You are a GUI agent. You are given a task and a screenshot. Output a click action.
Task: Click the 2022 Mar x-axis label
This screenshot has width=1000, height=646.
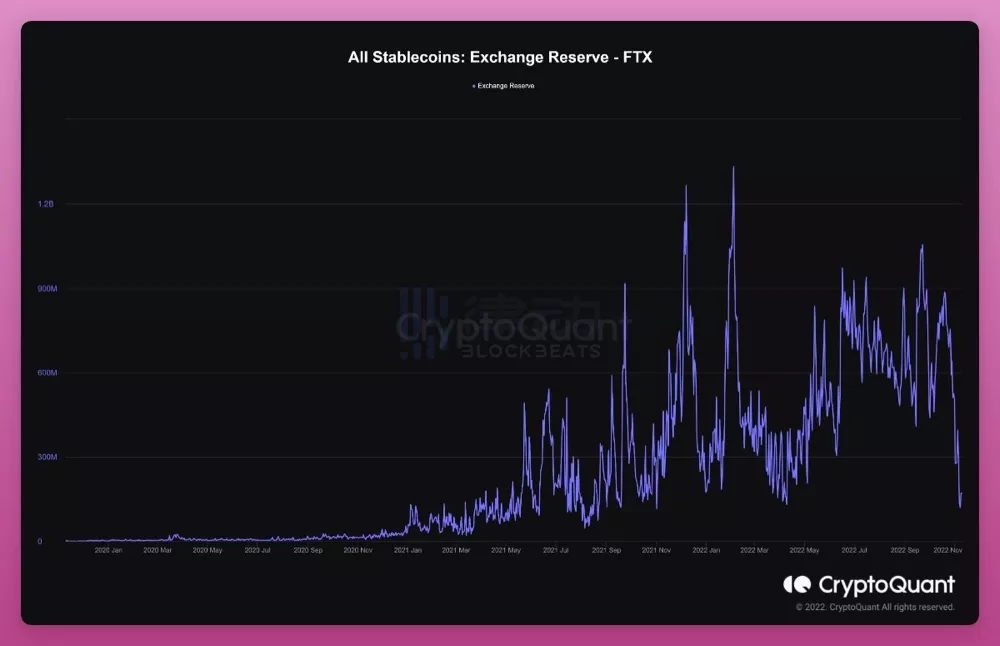click(x=754, y=550)
